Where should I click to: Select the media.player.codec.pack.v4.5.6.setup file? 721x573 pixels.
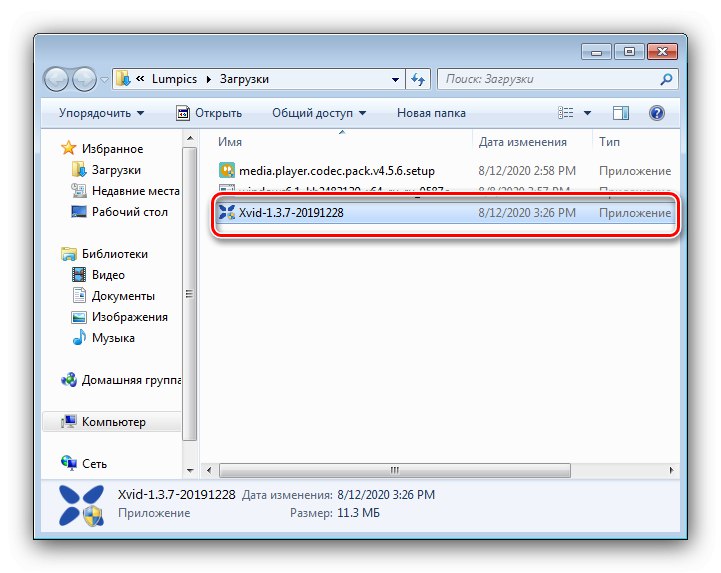coord(337,171)
